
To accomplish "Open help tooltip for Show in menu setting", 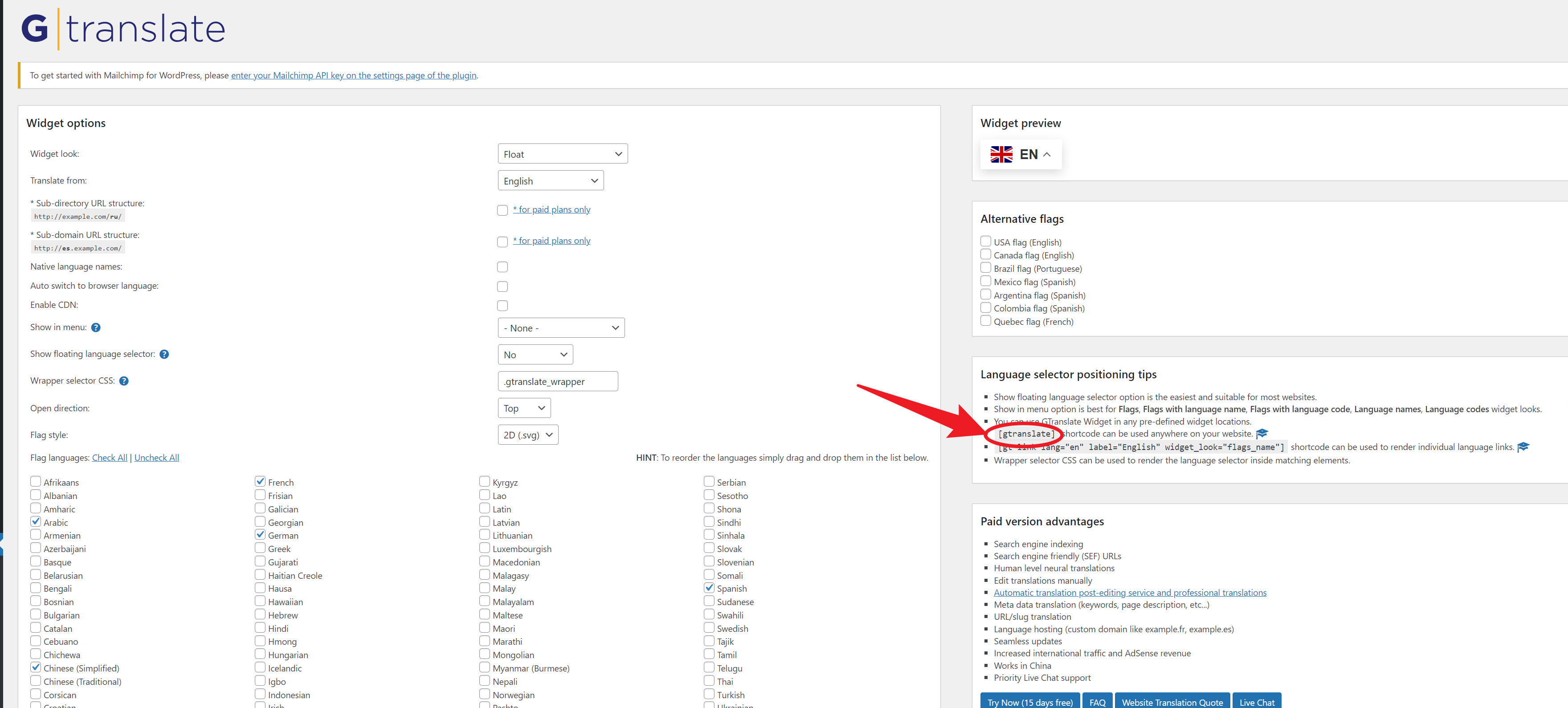I will click(x=96, y=327).
